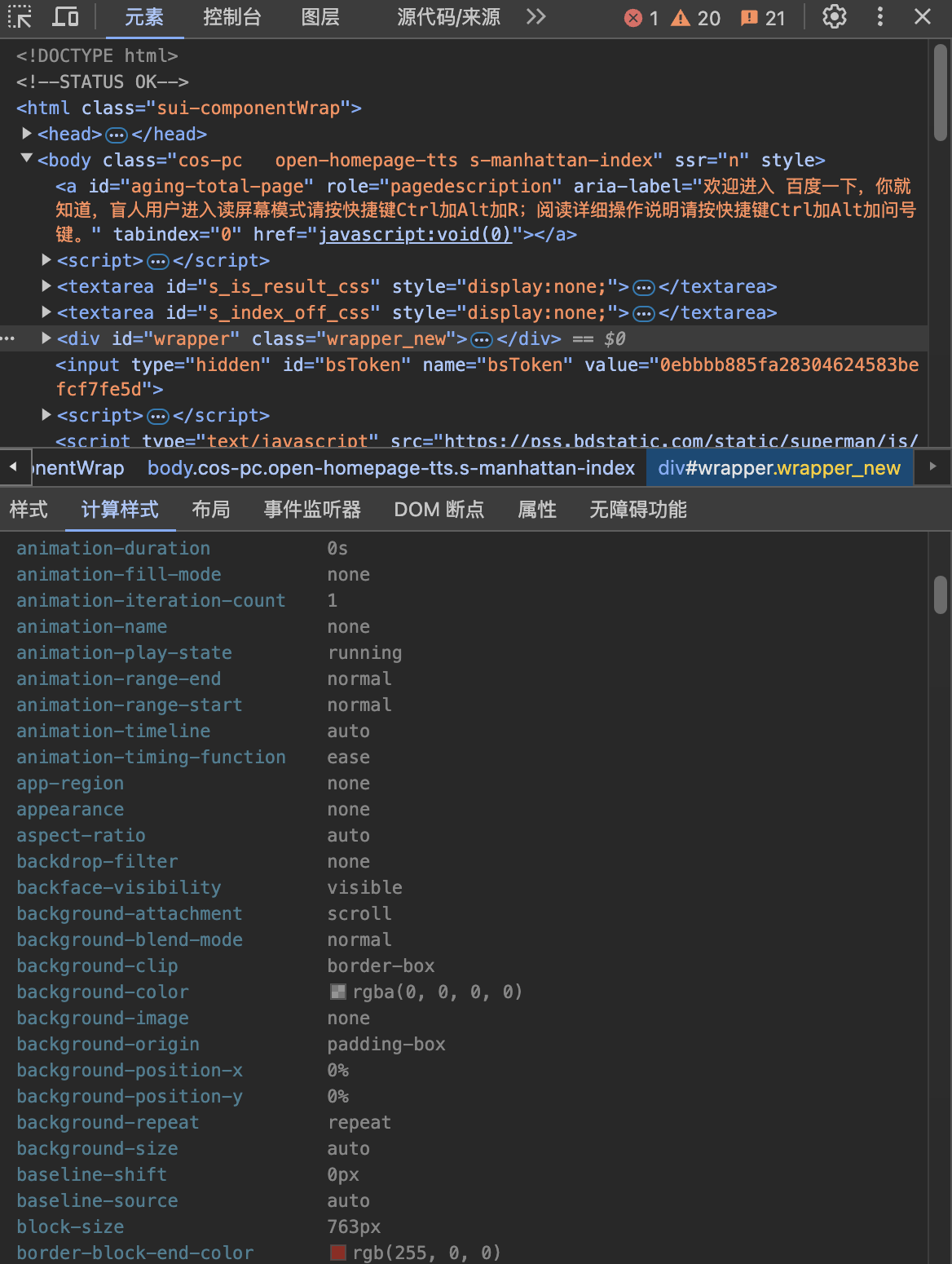
Task: Toggle the device toolbar icon
Action: [x=65, y=16]
